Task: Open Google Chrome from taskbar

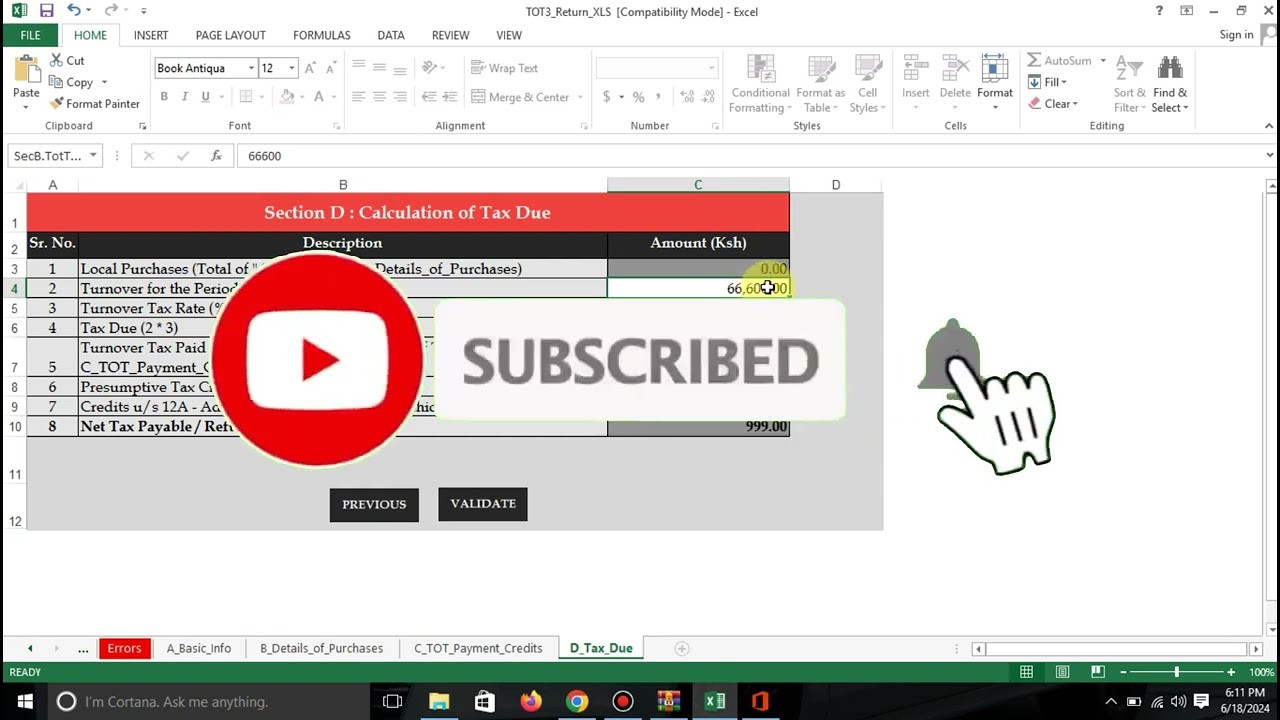Action: (577, 701)
